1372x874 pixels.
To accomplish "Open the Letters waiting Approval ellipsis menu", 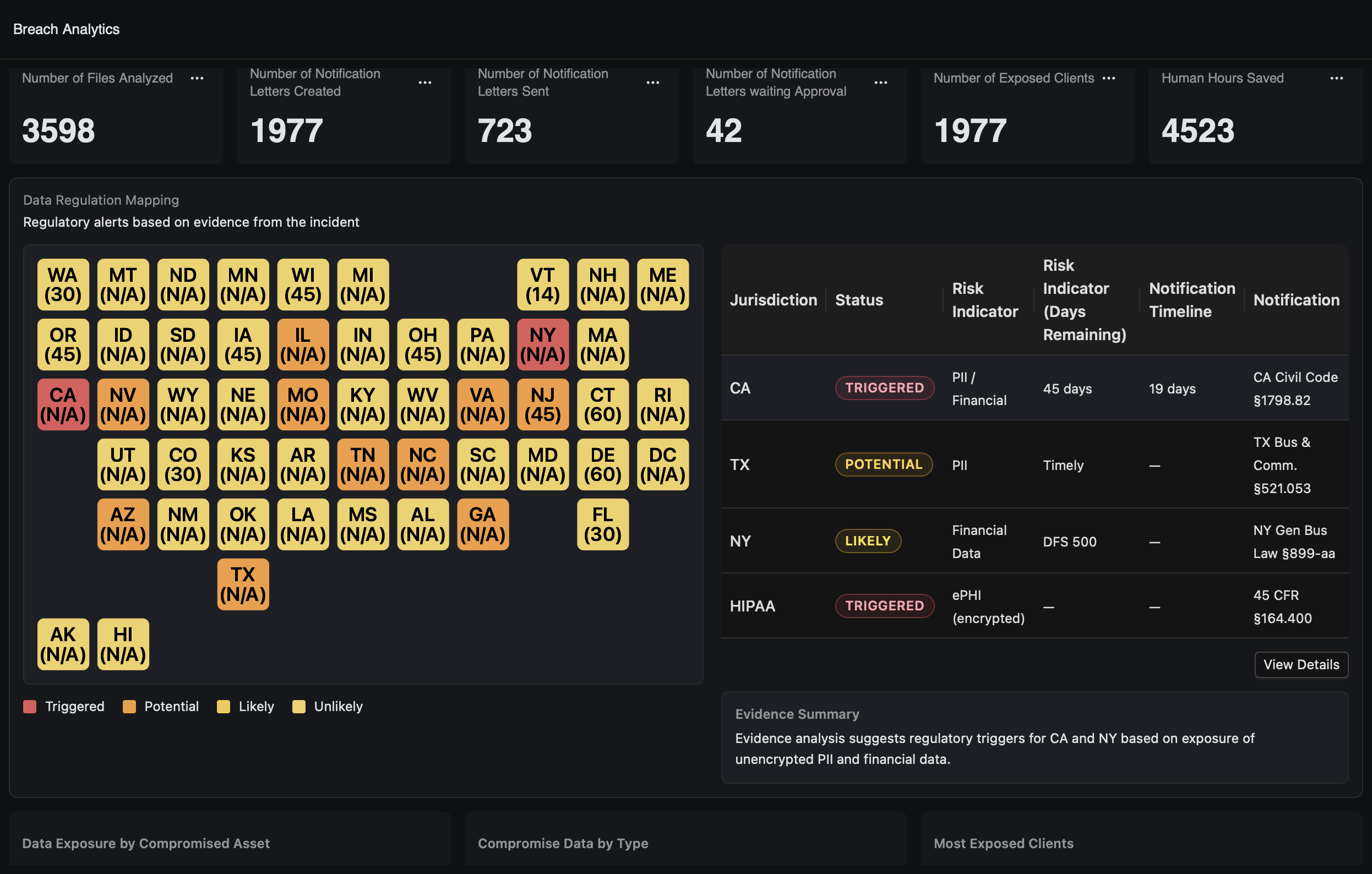I will [x=881, y=83].
